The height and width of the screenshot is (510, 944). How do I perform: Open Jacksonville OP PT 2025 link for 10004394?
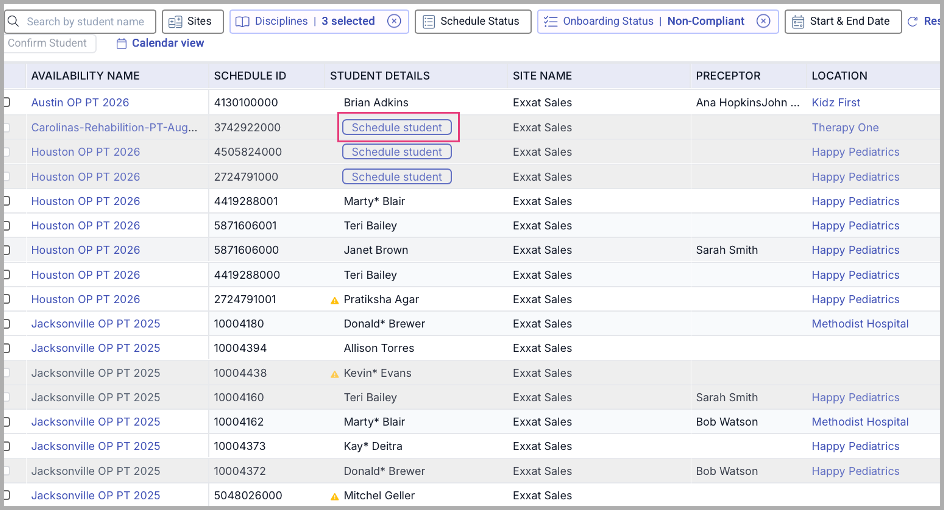click(96, 348)
